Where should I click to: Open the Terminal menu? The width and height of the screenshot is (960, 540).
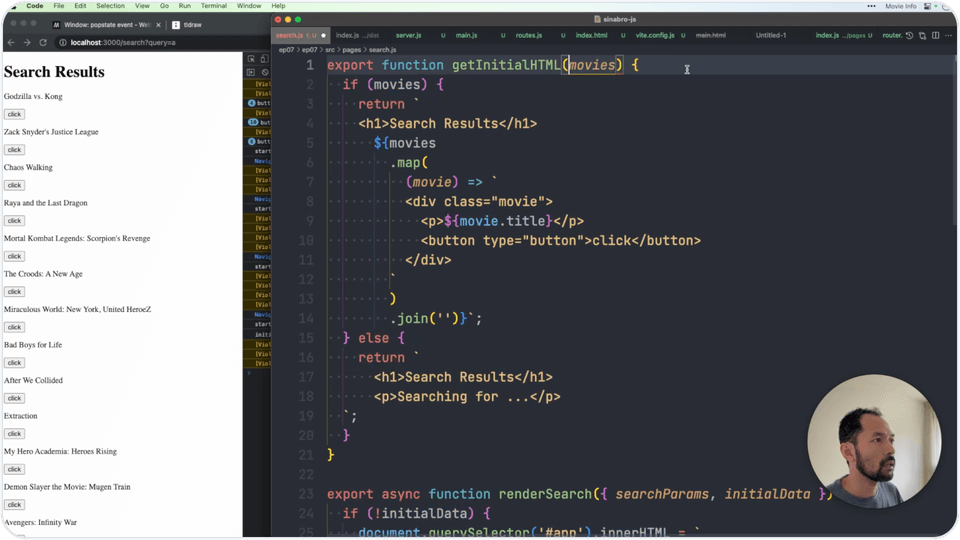click(214, 6)
